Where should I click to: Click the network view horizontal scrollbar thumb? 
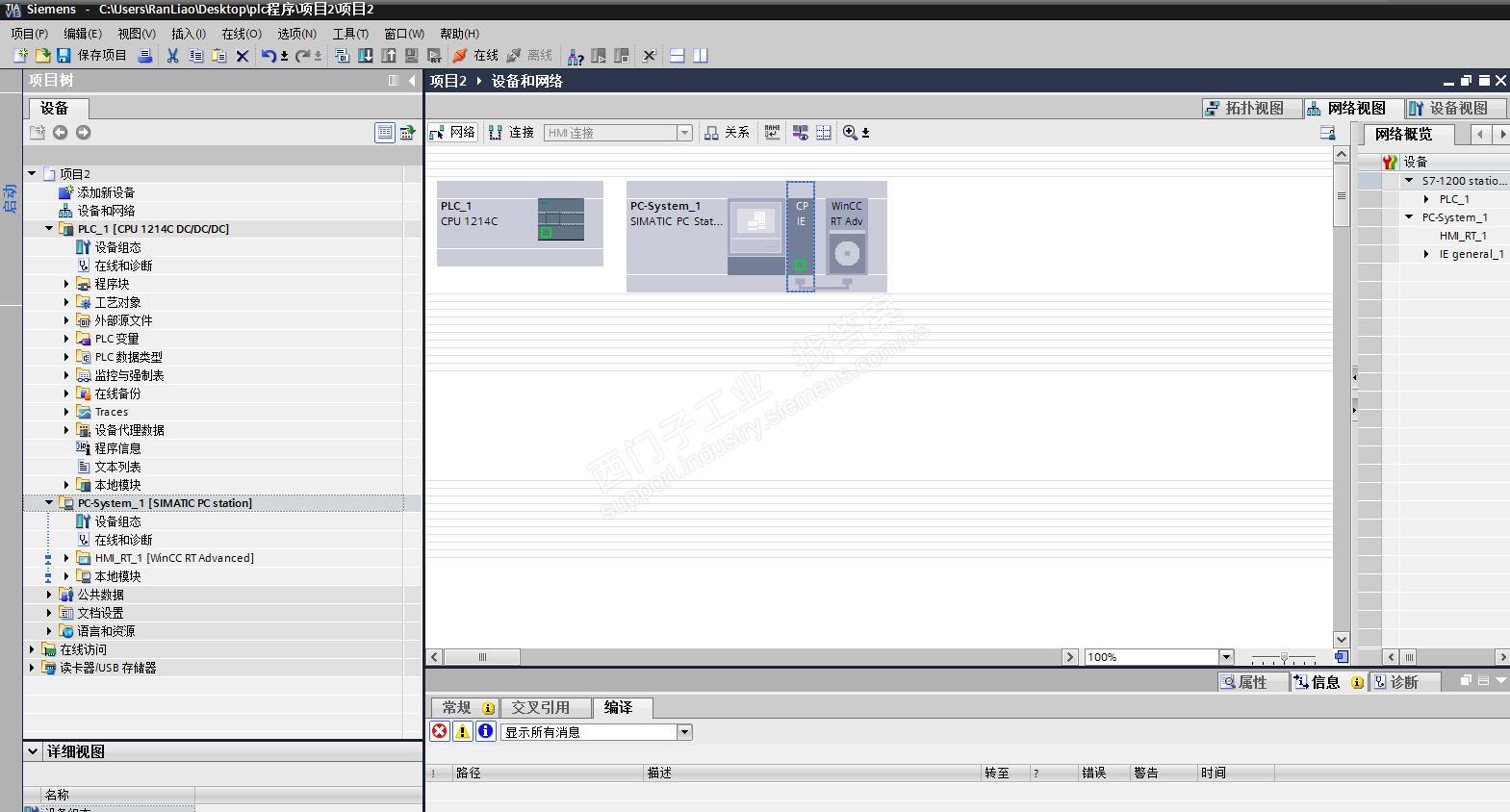click(482, 657)
